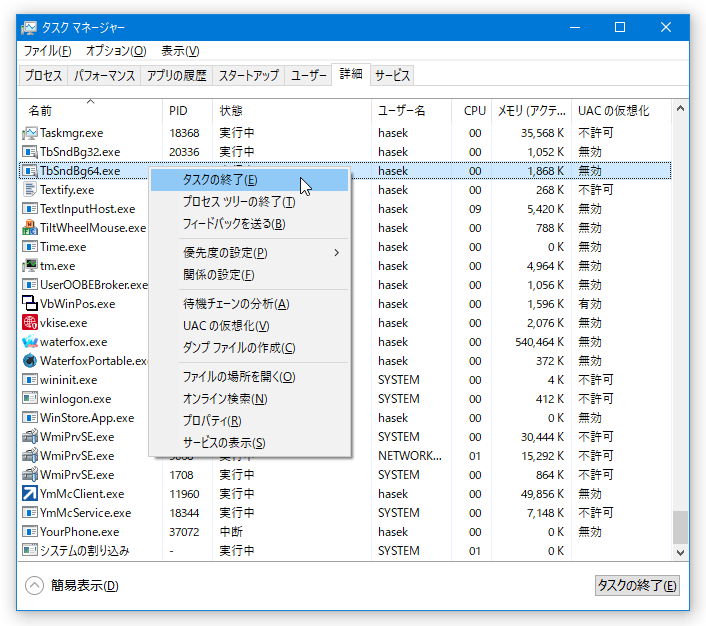Toggle UAC の仮想化(V) in the context menu
This screenshot has width=706, height=626.
pos(249,326)
